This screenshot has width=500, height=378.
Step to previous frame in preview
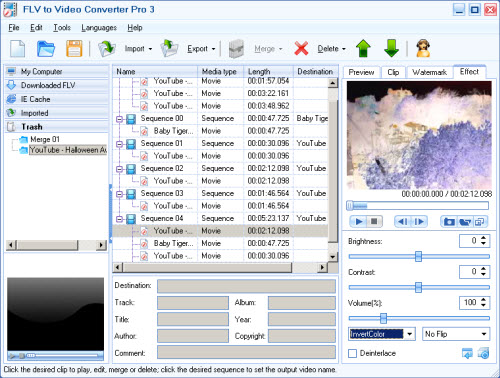[403, 222]
